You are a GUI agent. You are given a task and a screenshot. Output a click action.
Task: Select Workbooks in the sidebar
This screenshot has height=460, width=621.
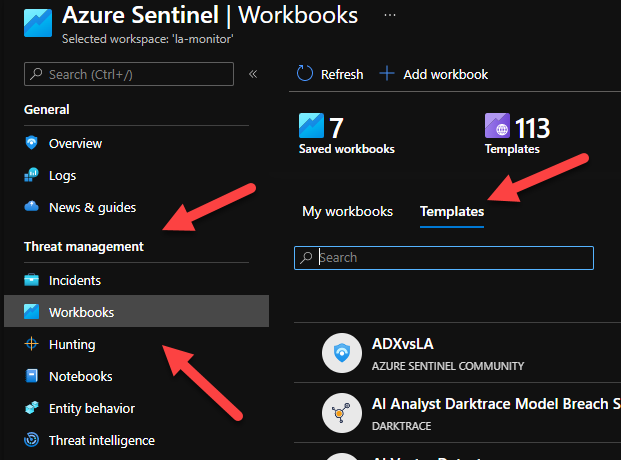(x=136, y=311)
